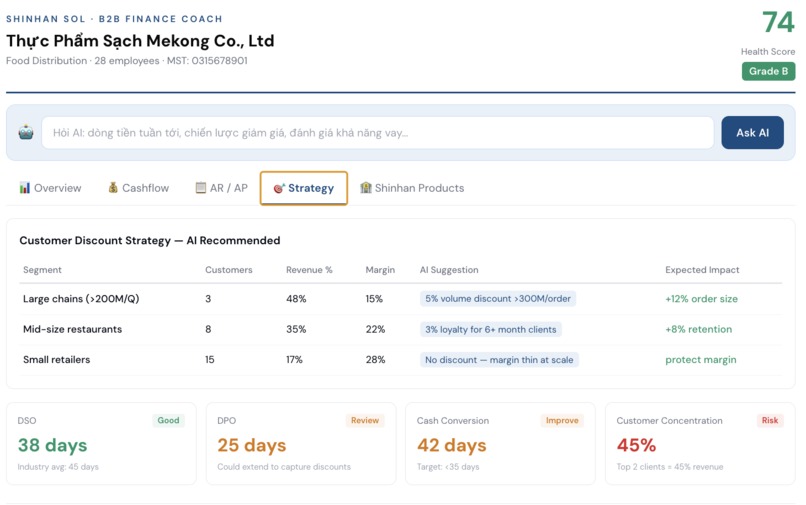Screen dimensions: 806x505
Task: Click the Customers column header
Action: 229,270
